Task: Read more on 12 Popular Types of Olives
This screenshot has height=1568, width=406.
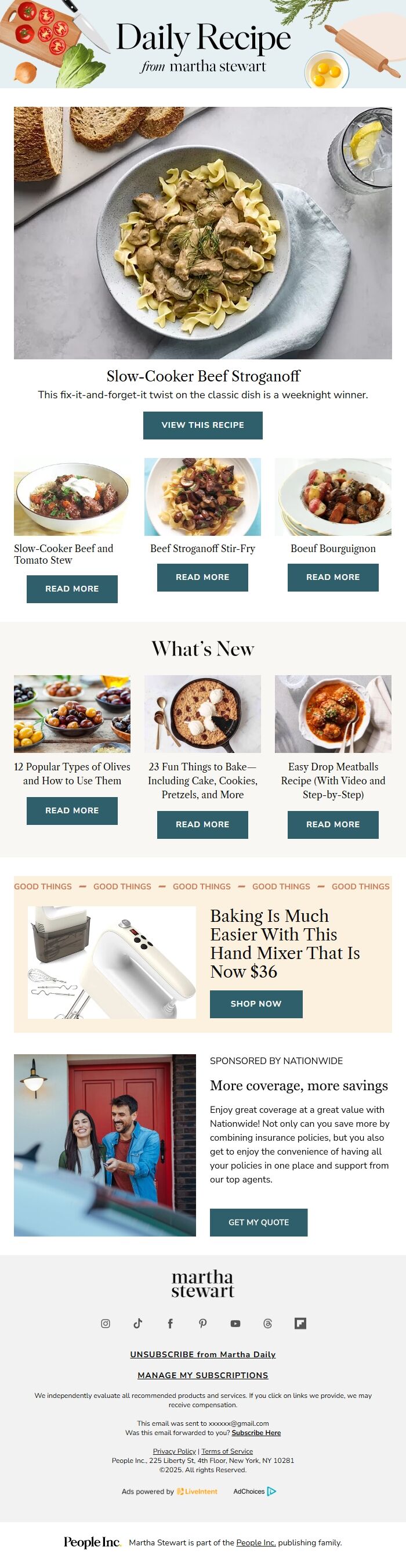Action: (x=72, y=811)
